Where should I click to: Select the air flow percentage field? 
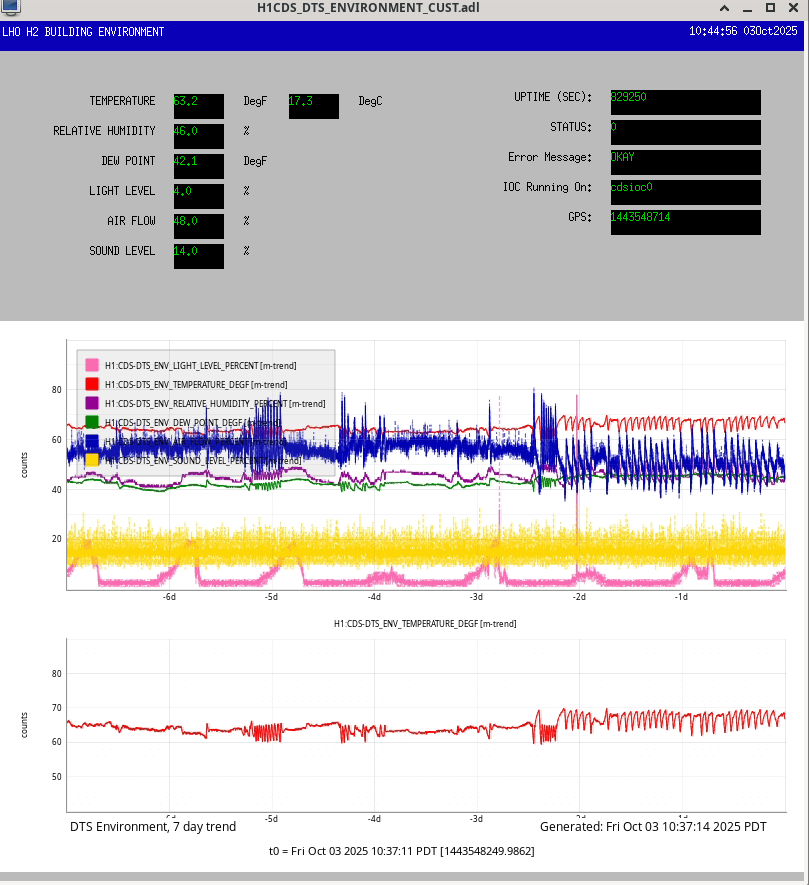coord(198,226)
